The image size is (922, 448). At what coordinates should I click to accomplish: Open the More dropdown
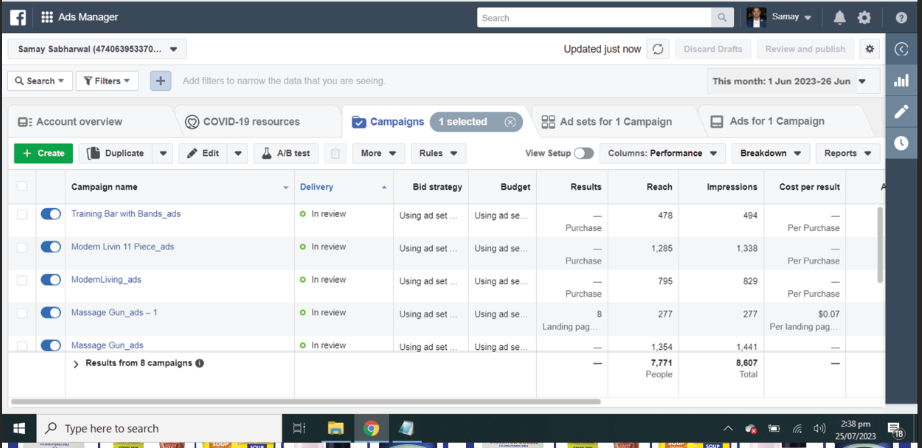(378, 153)
